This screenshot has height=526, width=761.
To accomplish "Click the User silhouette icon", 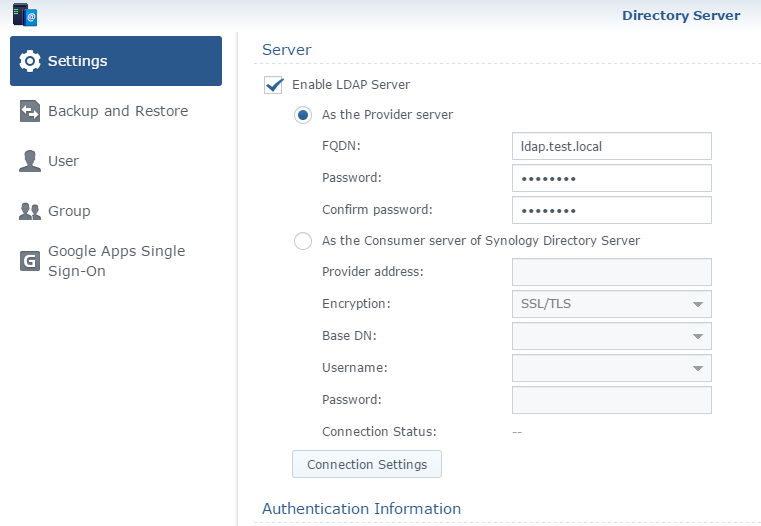I will 30,161.
